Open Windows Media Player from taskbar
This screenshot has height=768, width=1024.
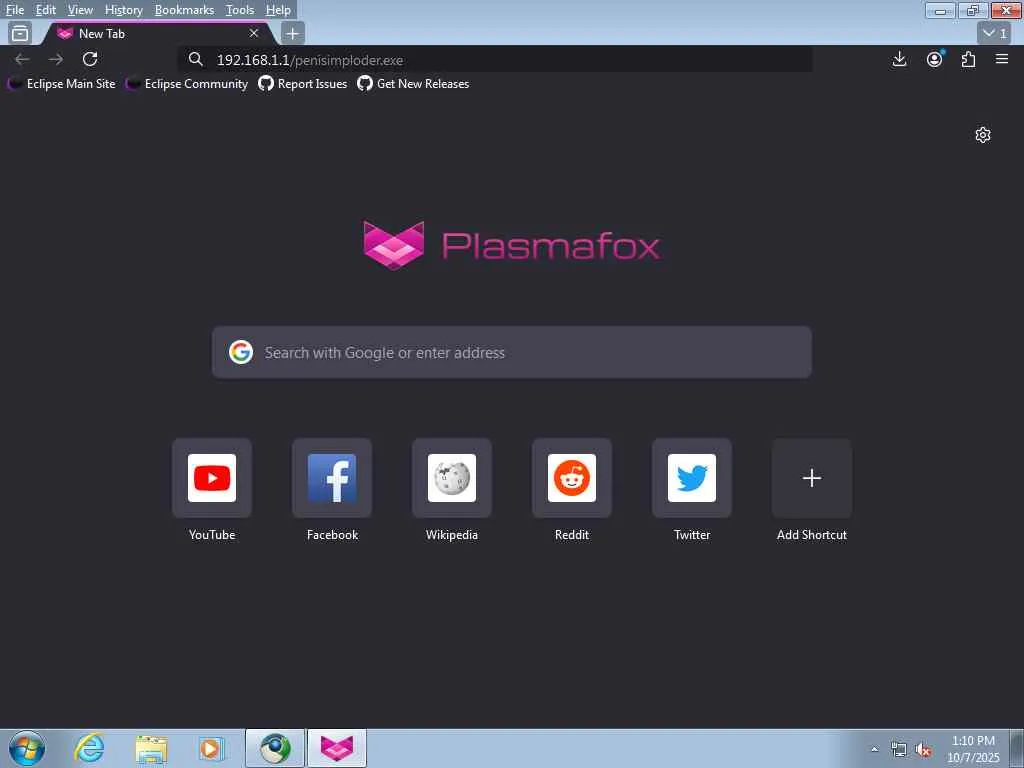point(211,748)
